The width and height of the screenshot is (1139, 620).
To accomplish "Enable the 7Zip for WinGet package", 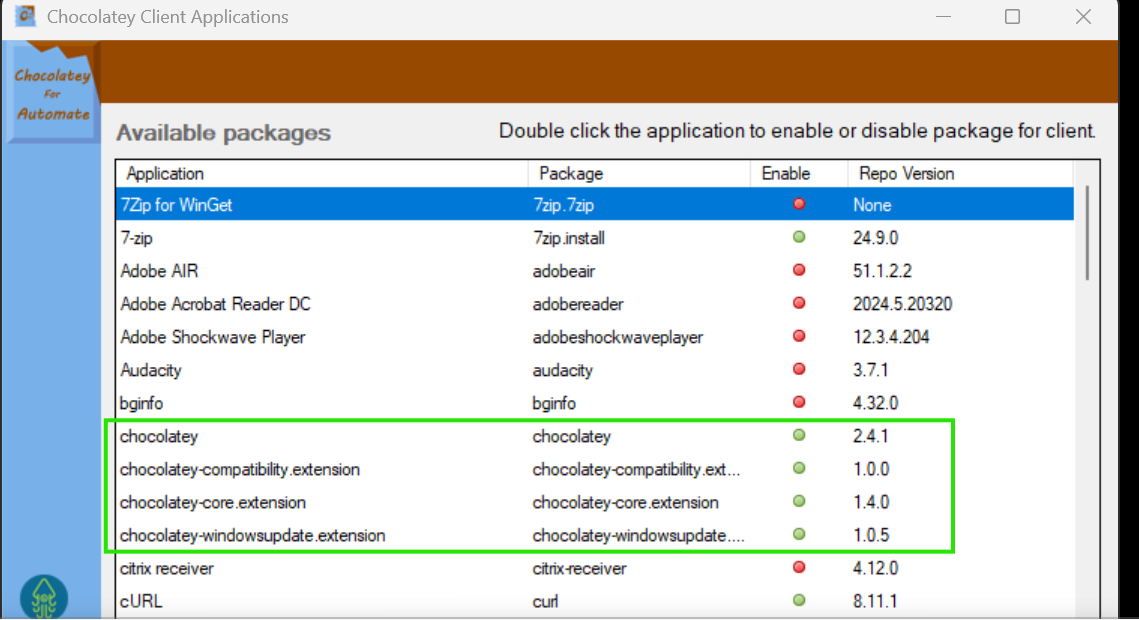I will point(798,204).
